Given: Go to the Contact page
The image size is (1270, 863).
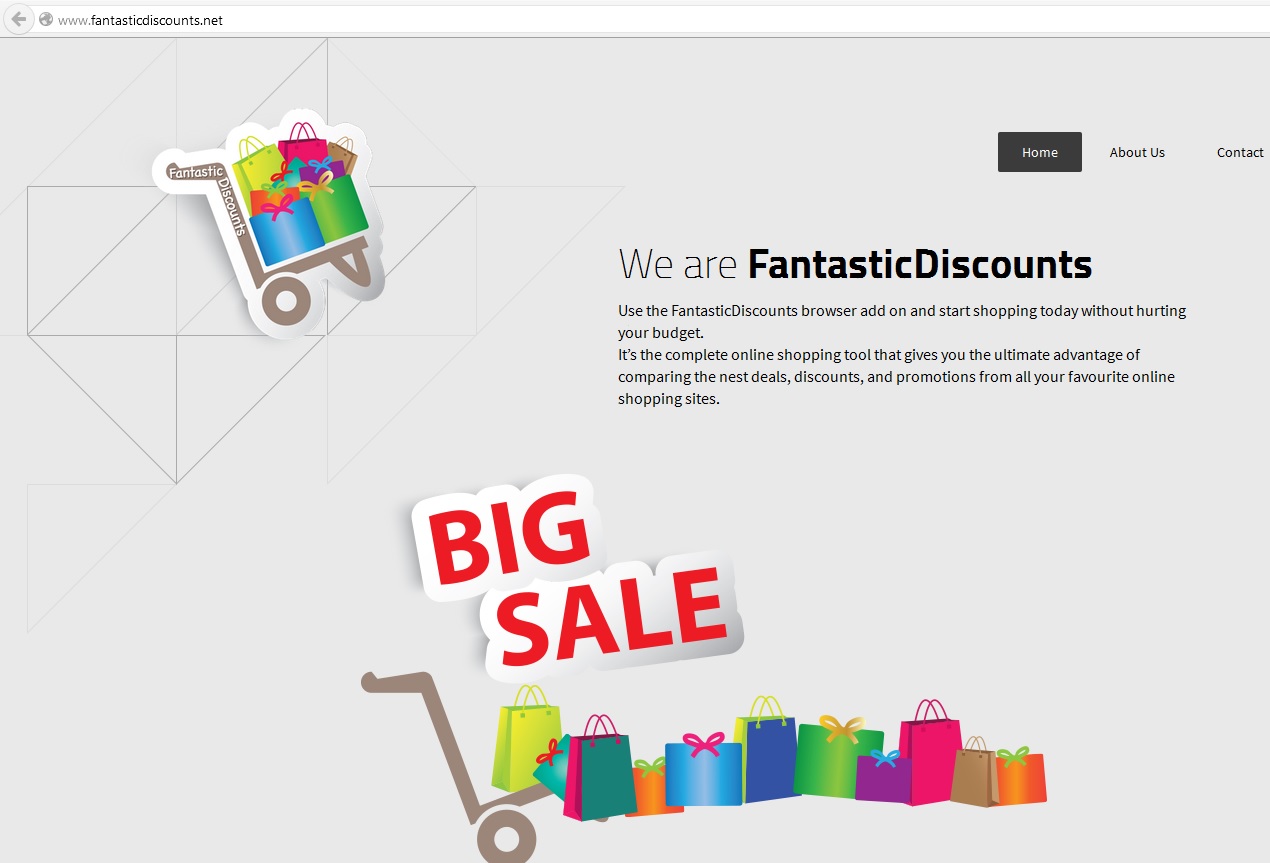Looking at the screenshot, I should (x=1240, y=152).
